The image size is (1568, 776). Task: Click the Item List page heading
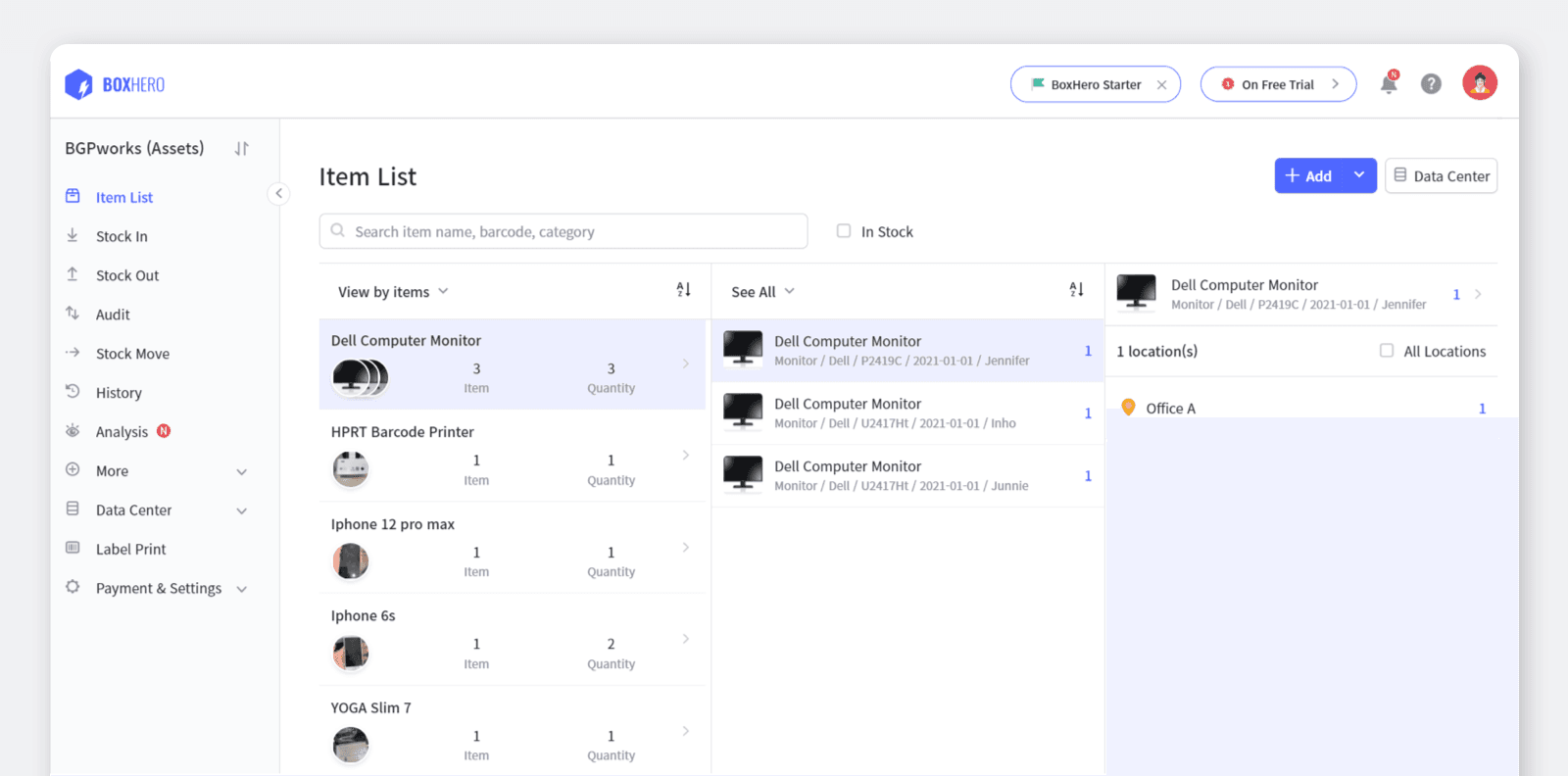pyautogui.click(x=367, y=176)
